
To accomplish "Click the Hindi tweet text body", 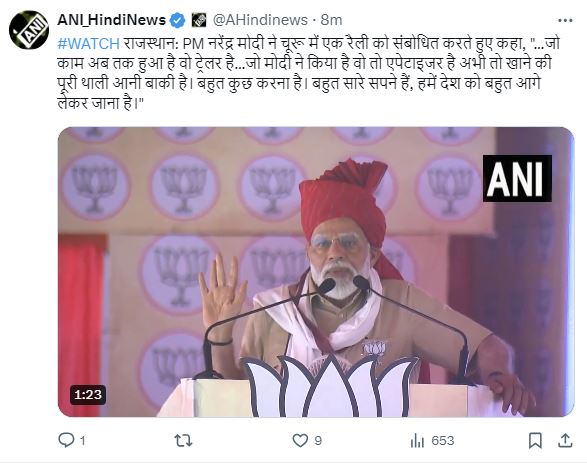I will [308, 73].
